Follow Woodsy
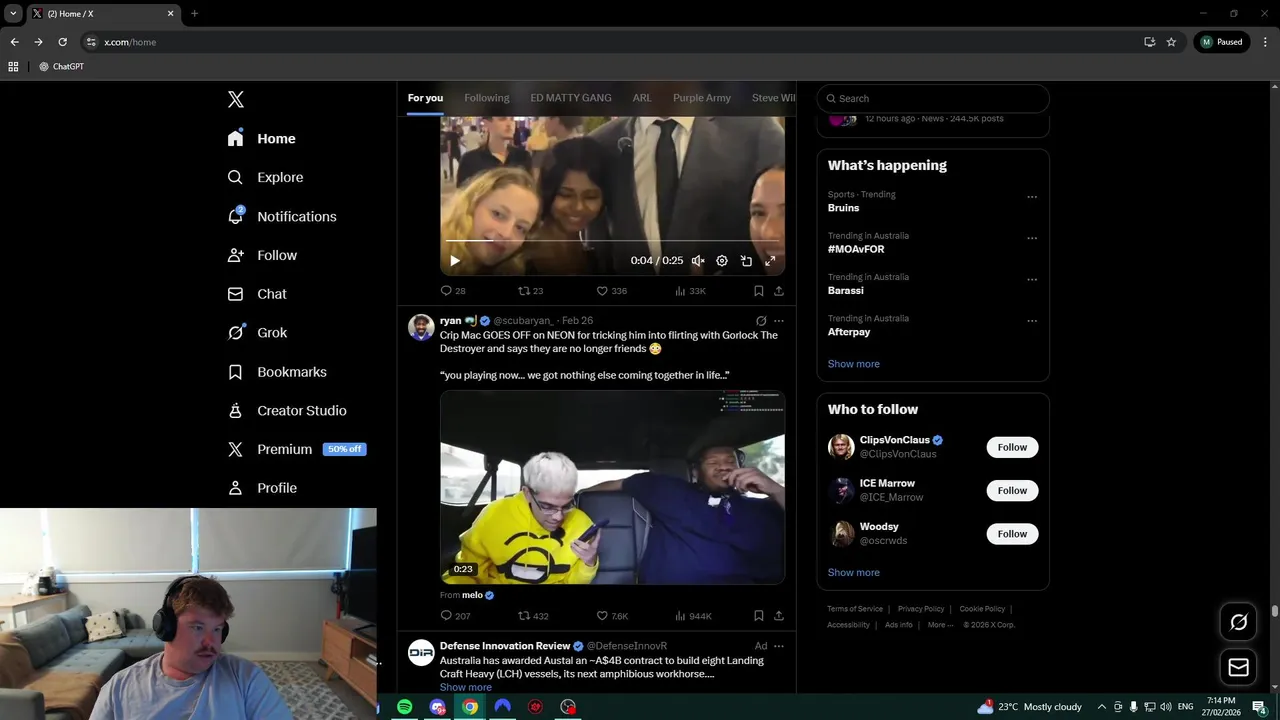This screenshot has width=1280, height=720. tap(1012, 534)
